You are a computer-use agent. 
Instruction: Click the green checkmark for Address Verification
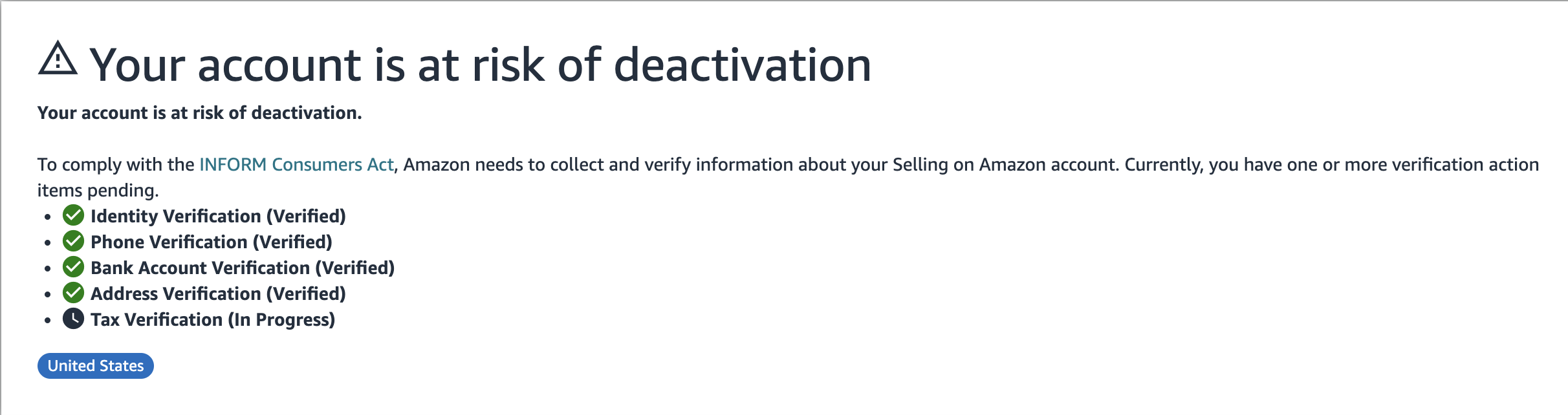73,293
